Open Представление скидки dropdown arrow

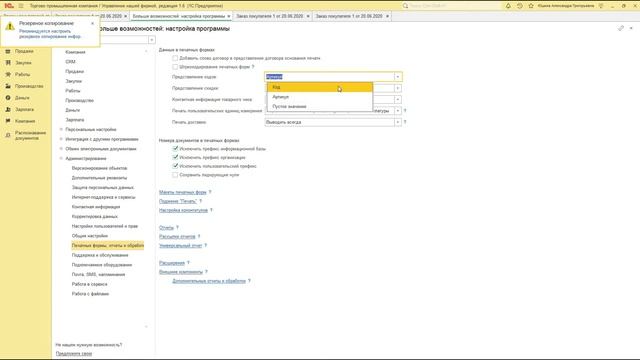click(x=398, y=88)
